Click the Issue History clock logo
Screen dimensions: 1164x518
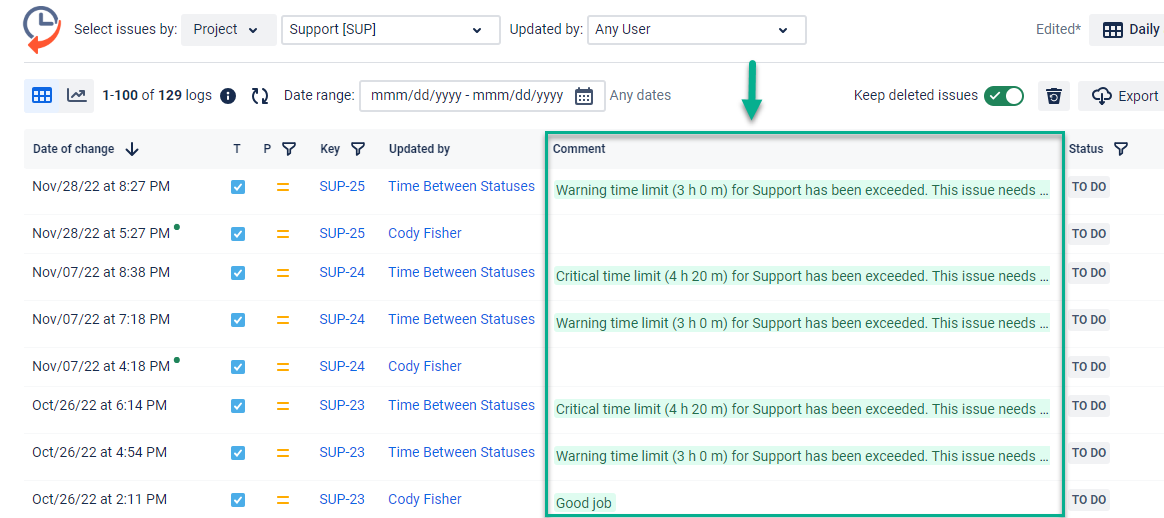coord(42,30)
